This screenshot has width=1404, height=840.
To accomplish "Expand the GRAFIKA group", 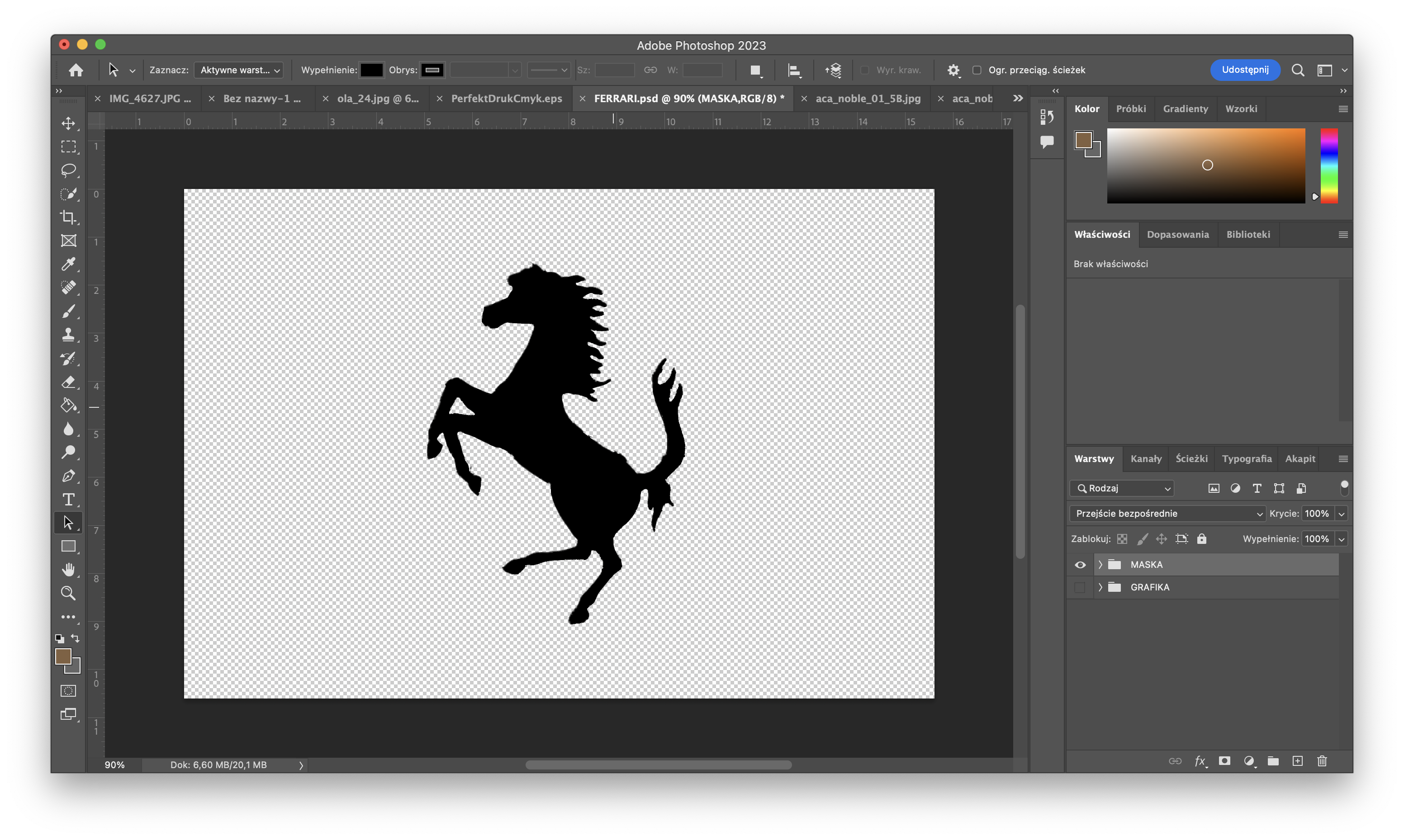I will 1100,588.
